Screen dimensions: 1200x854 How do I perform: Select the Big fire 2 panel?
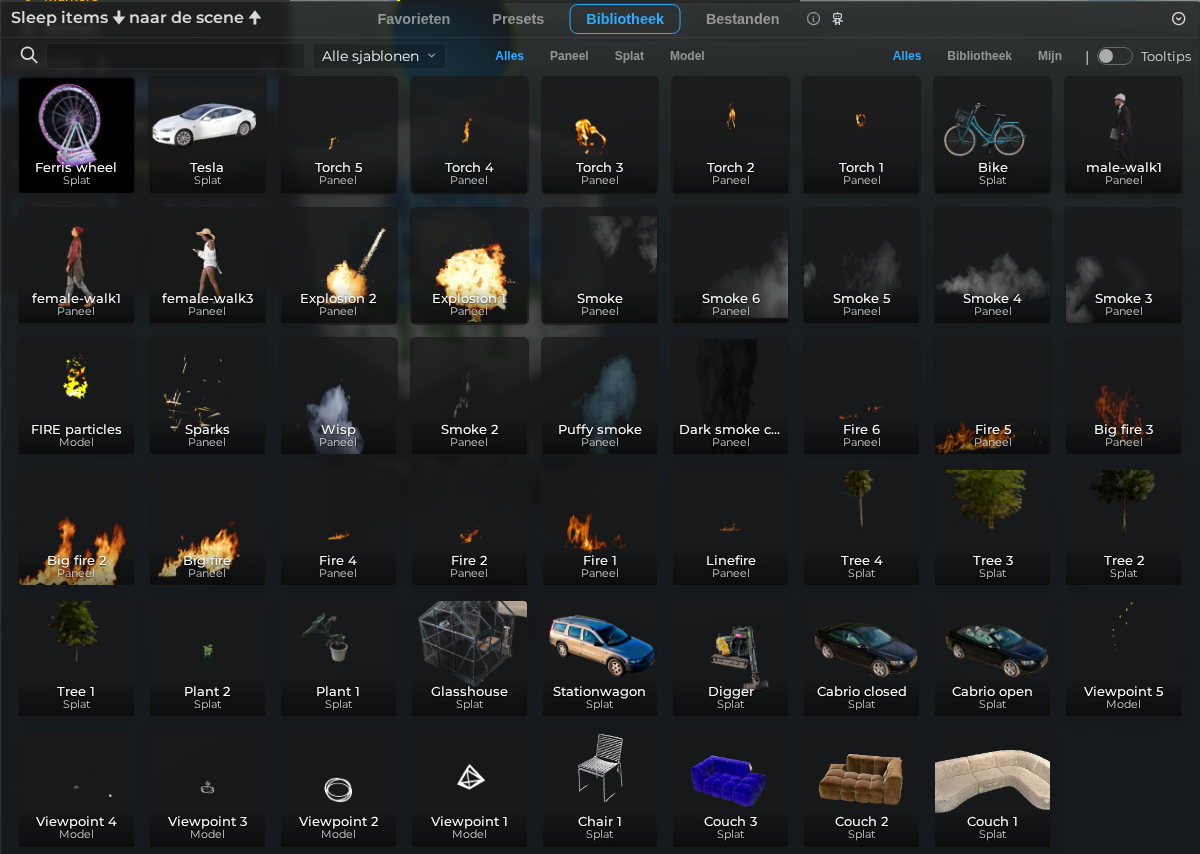(x=76, y=528)
